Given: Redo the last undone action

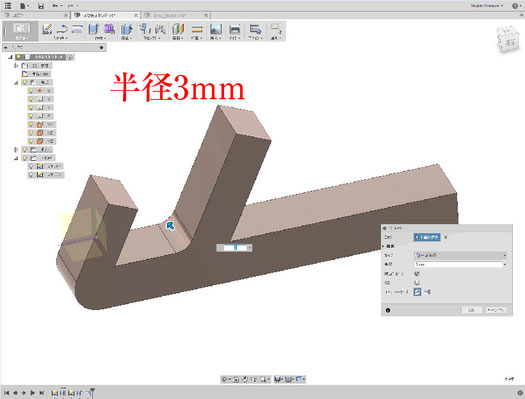Looking at the screenshot, I should 72,6.
